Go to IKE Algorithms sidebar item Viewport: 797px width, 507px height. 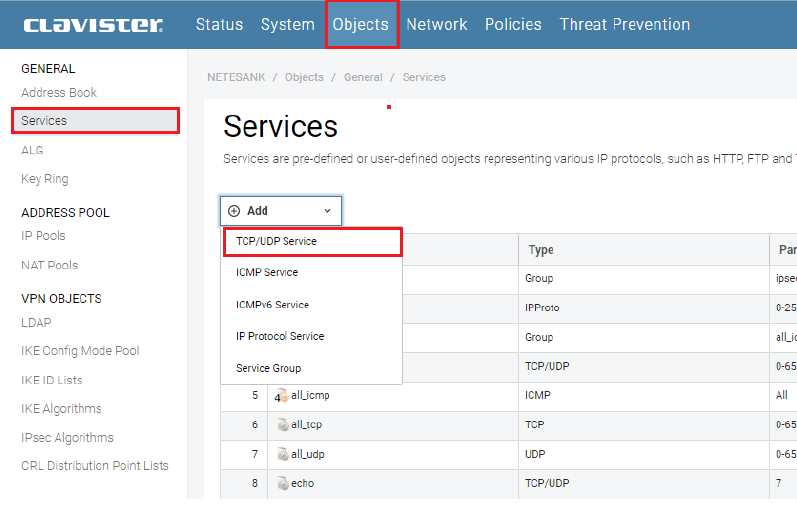[x=61, y=408]
